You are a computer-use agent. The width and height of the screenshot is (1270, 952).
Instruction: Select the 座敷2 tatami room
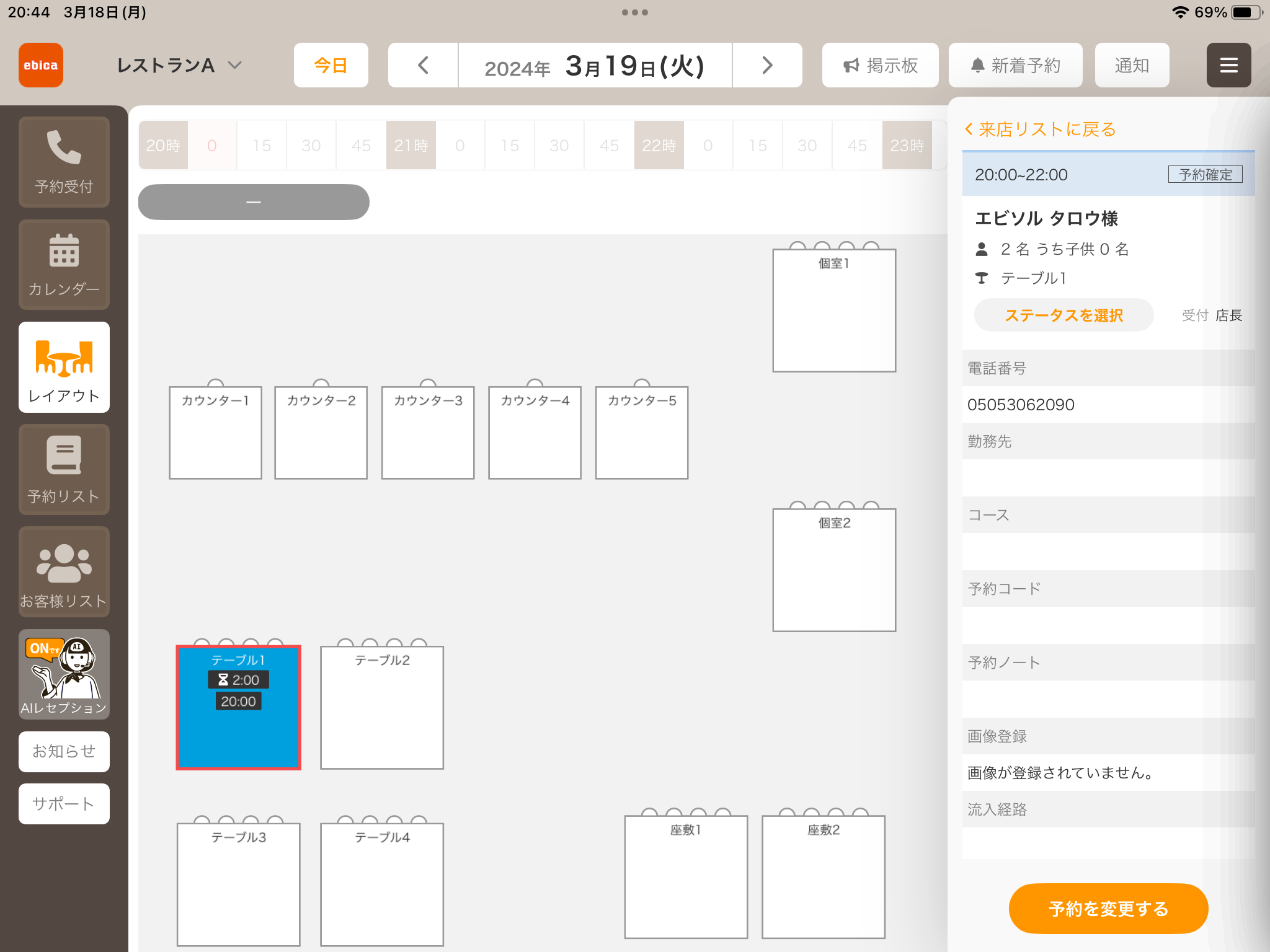[x=824, y=877]
